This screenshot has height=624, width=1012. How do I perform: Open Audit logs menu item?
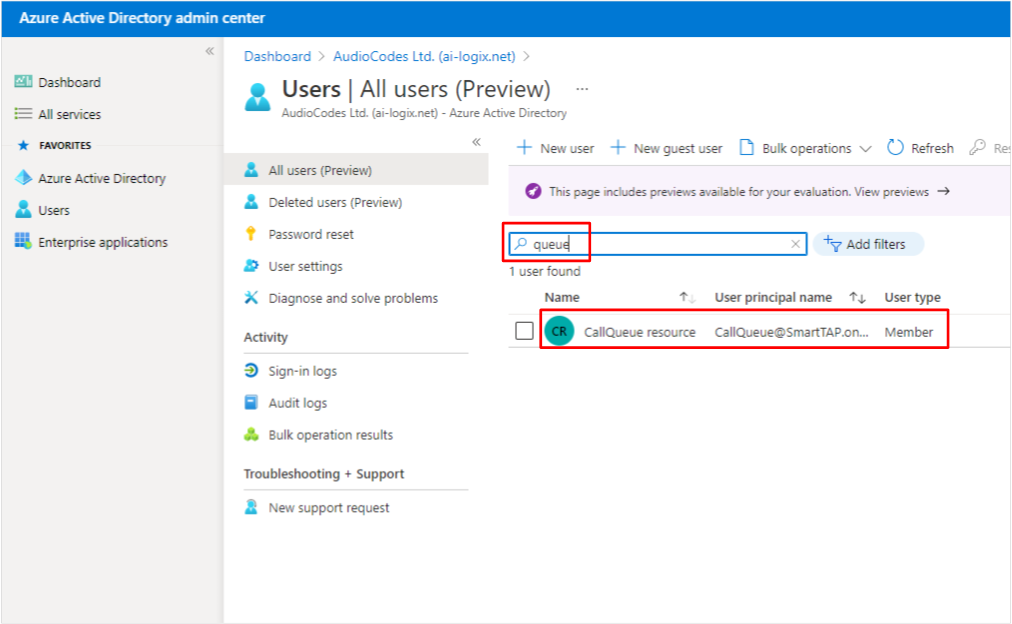(298, 403)
